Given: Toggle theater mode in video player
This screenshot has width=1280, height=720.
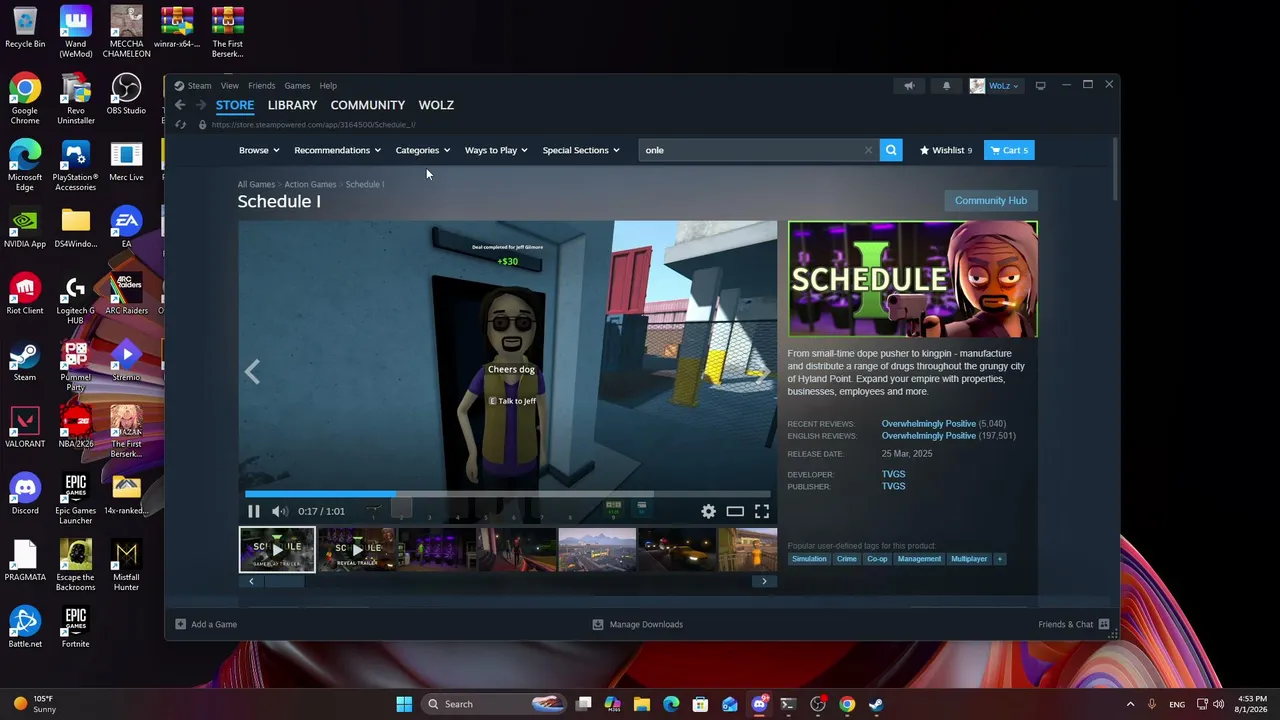Looking at the screenshot, I should 735,511.
